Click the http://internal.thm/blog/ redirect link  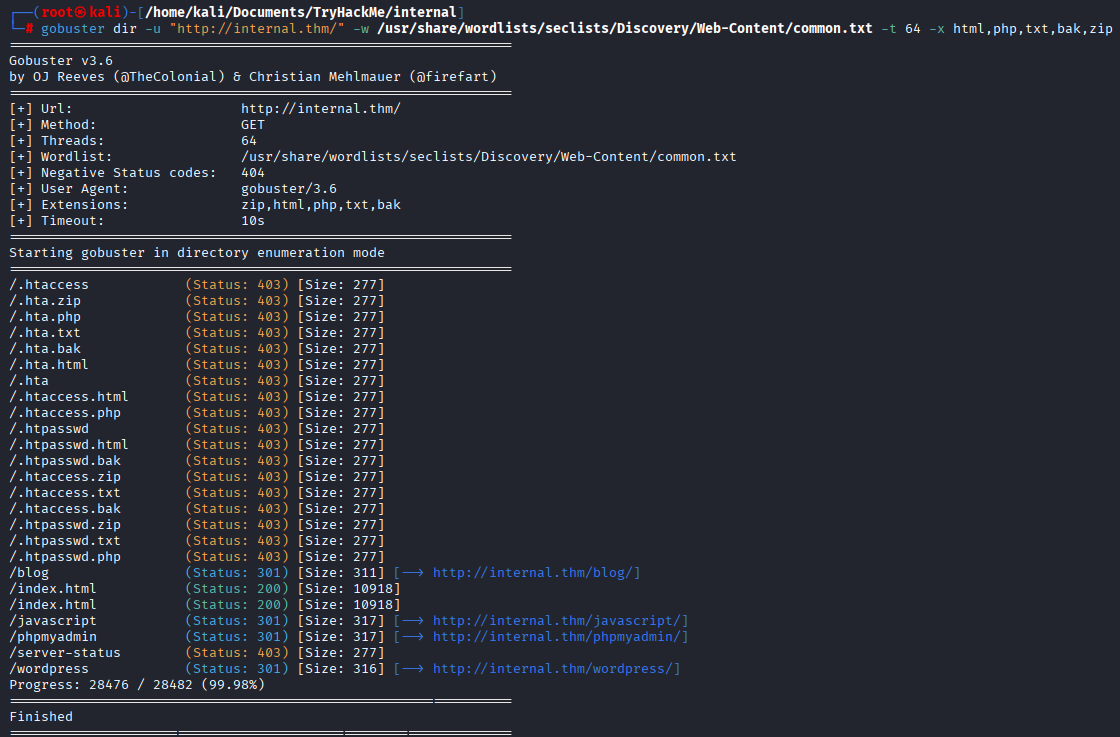click(x=533, y=573)
